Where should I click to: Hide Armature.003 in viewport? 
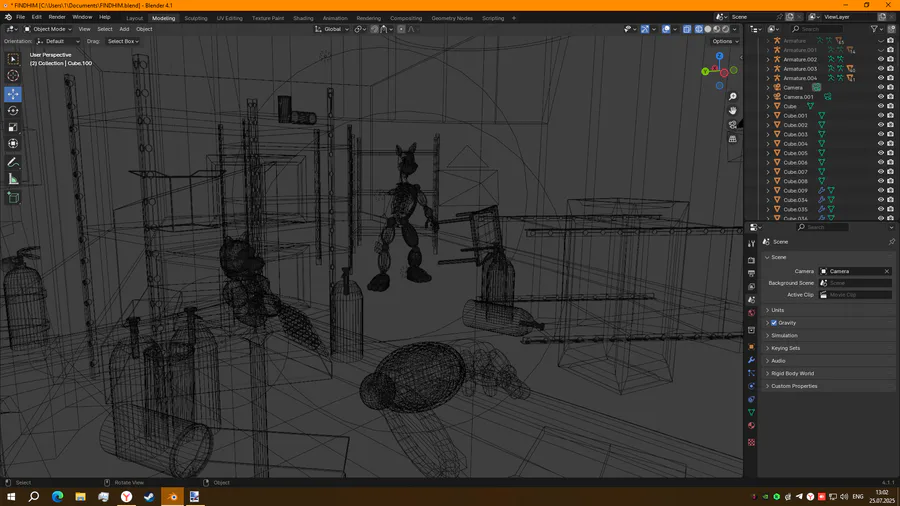[881, 69]
